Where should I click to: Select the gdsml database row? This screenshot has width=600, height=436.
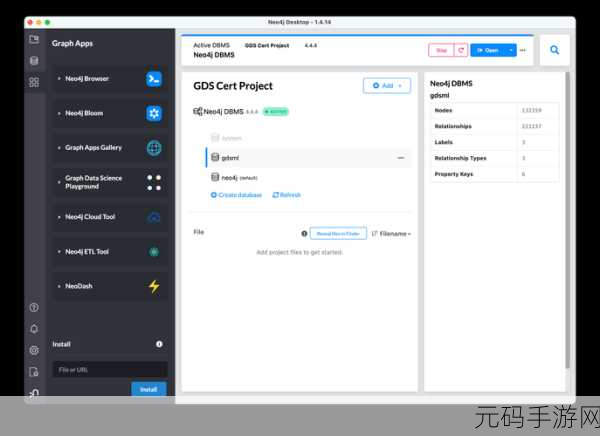(x=309, y=158)
